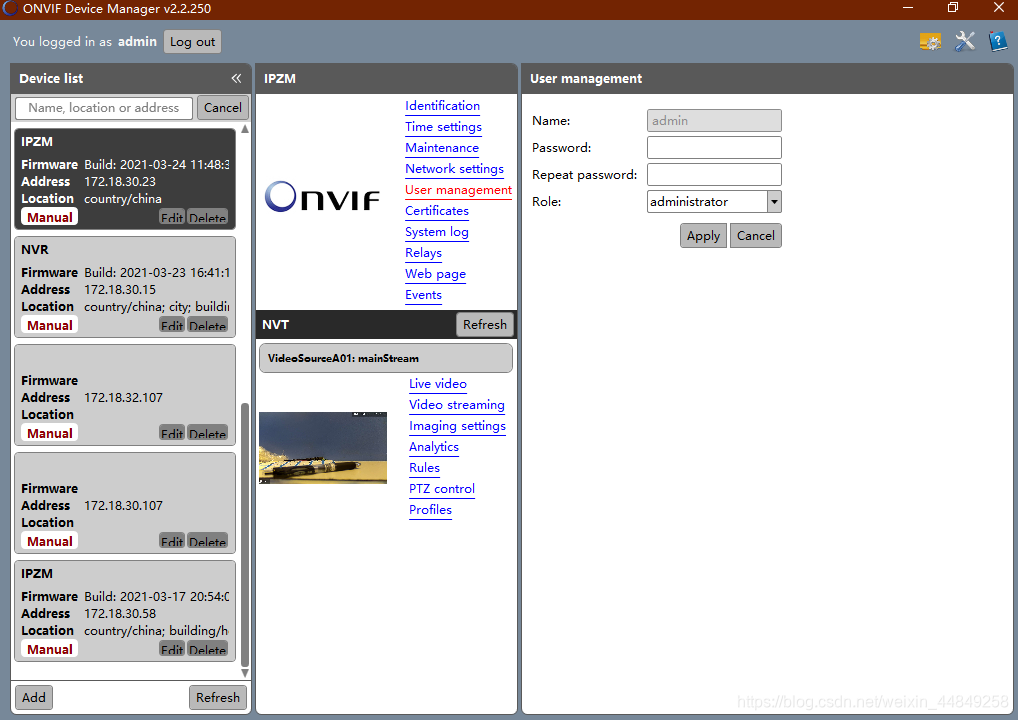Screen dimensions: 1018x720
Task: Cancel the user management edit
Action: tap(755, 236)
